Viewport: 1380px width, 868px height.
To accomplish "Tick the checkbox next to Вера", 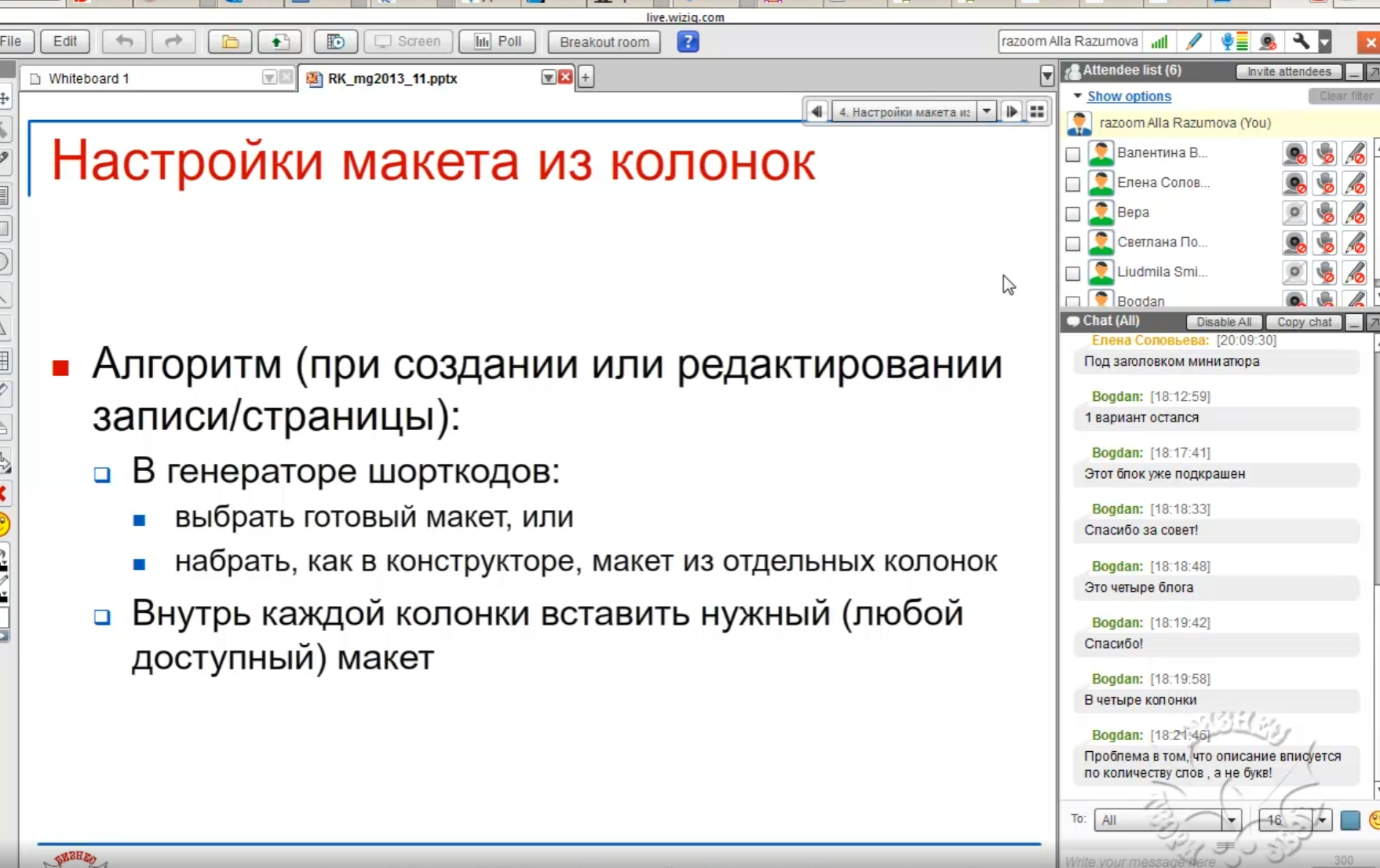I will 1072,213.
